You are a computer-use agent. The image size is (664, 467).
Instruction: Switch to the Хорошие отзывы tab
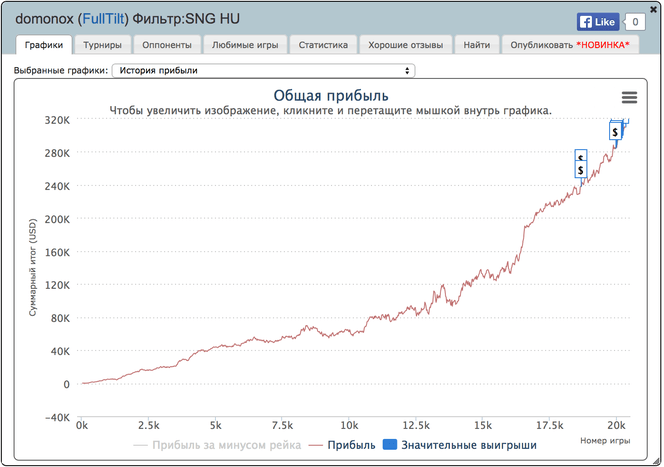click(x=406, y=45)
